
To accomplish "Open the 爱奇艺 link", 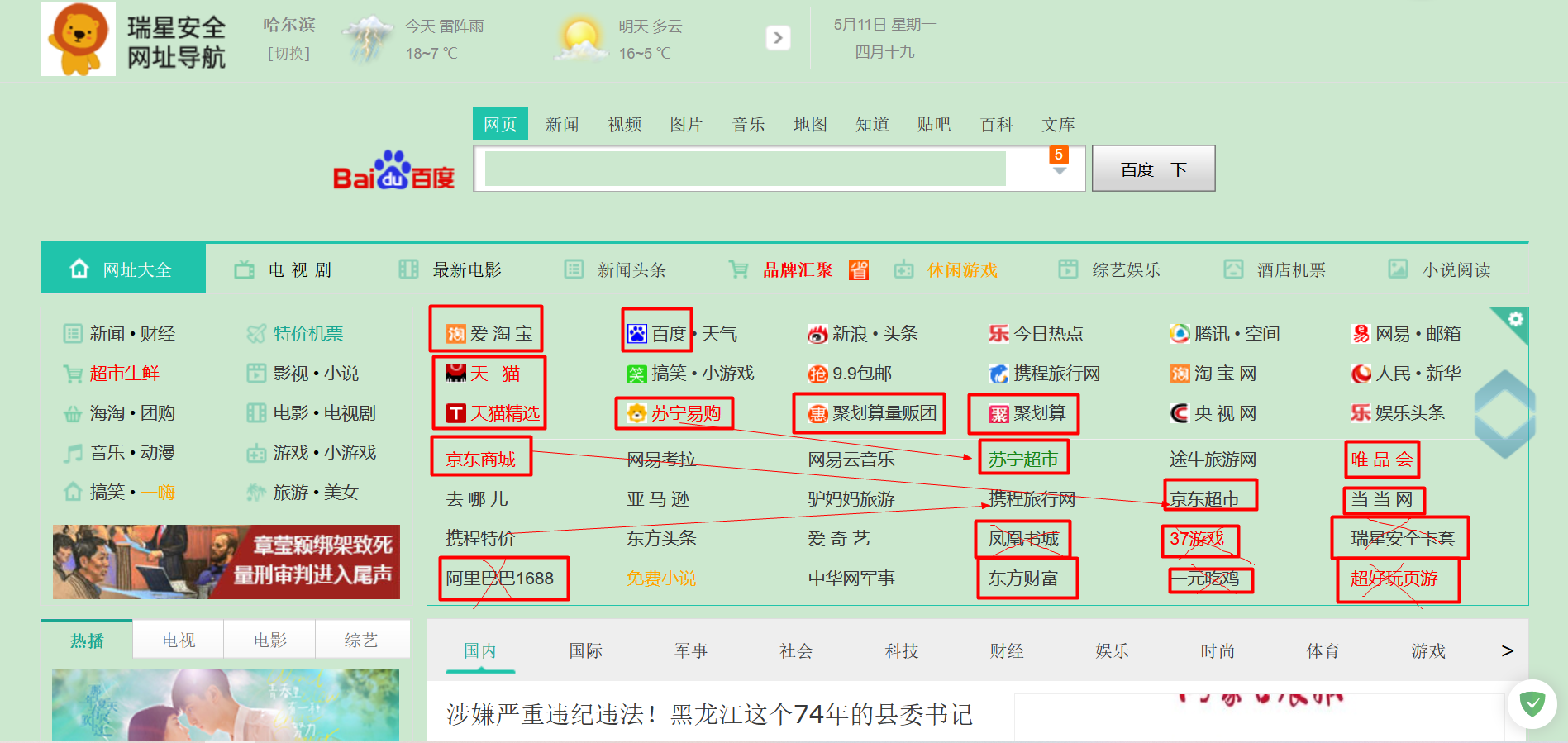I will (839, 538).
